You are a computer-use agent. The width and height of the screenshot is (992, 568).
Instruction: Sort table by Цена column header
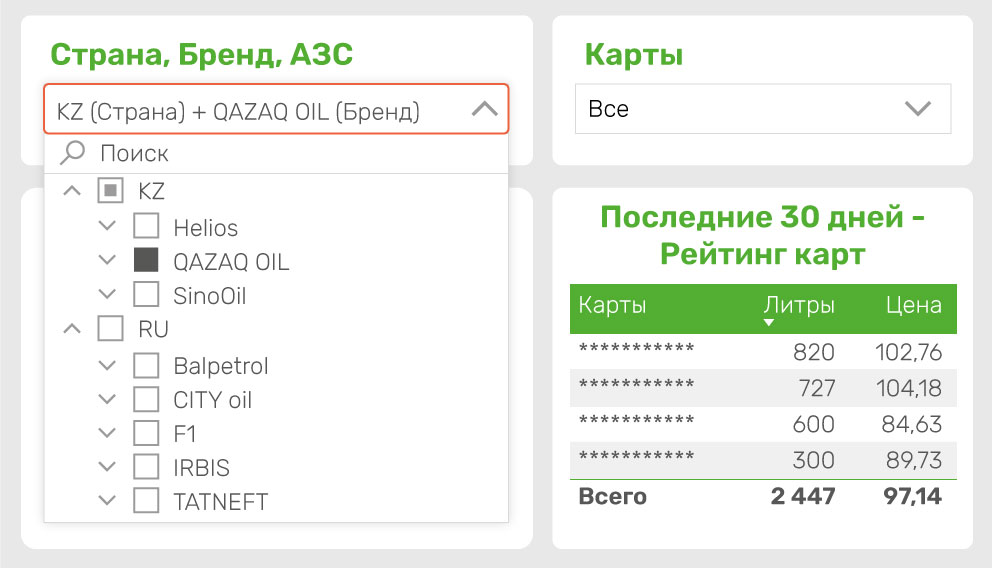pos(913,305)
